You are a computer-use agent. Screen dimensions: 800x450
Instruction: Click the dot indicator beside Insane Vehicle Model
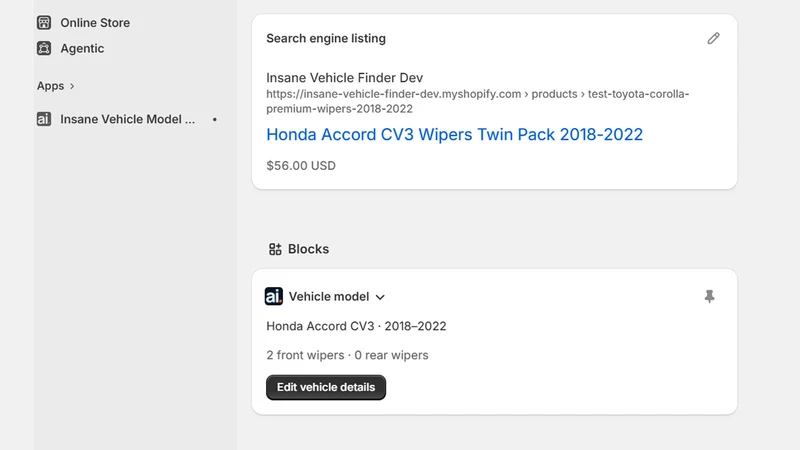tap(215, 119)
